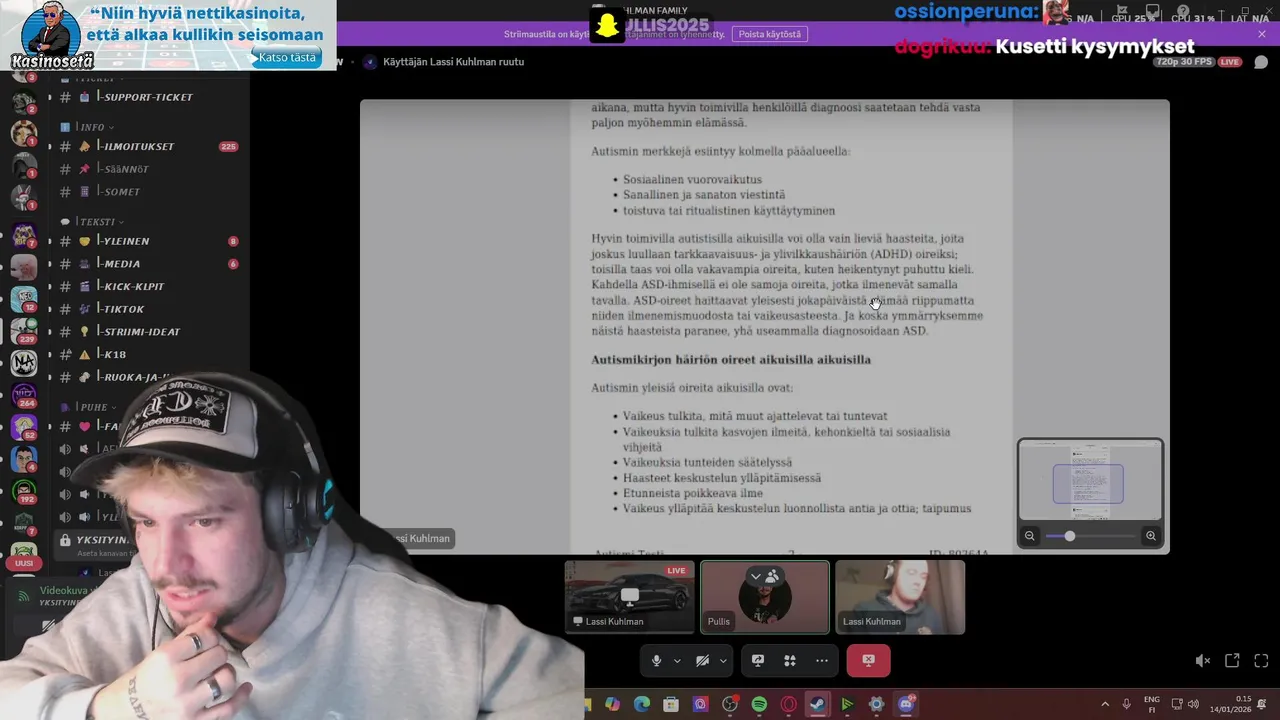This screenshot has width=1280, height=720.
Task: Select Lassi Kuhlman's webcam tile
Action: [900, 597]
